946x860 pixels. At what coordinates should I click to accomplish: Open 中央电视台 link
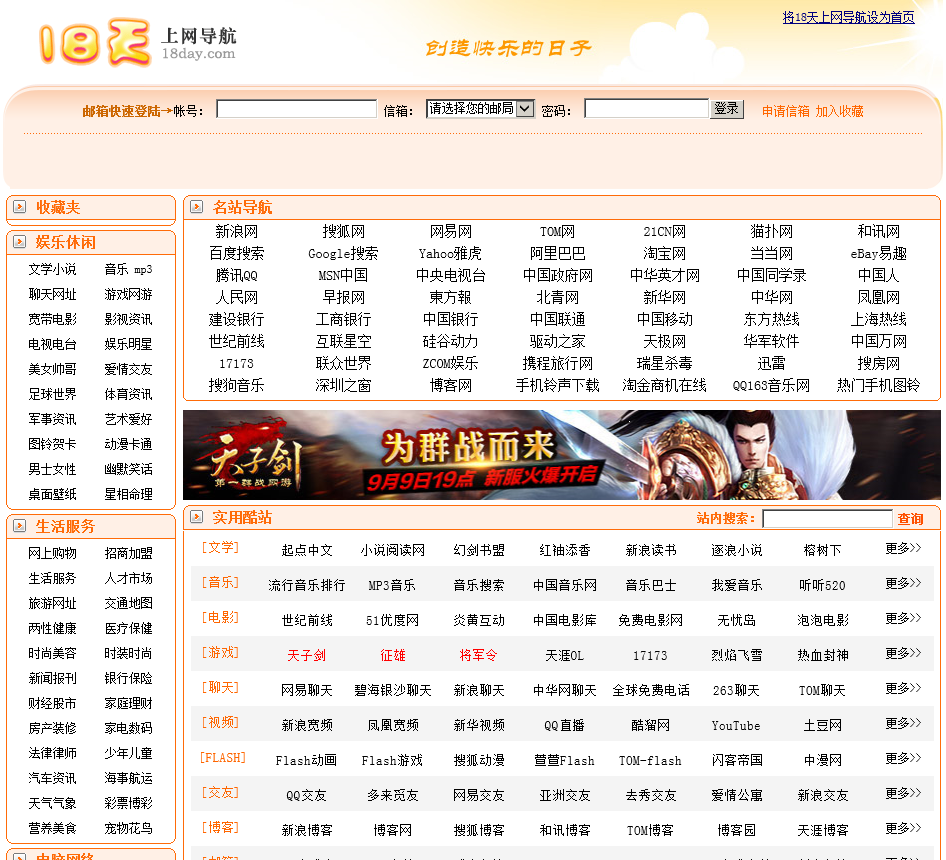(451, 275)
